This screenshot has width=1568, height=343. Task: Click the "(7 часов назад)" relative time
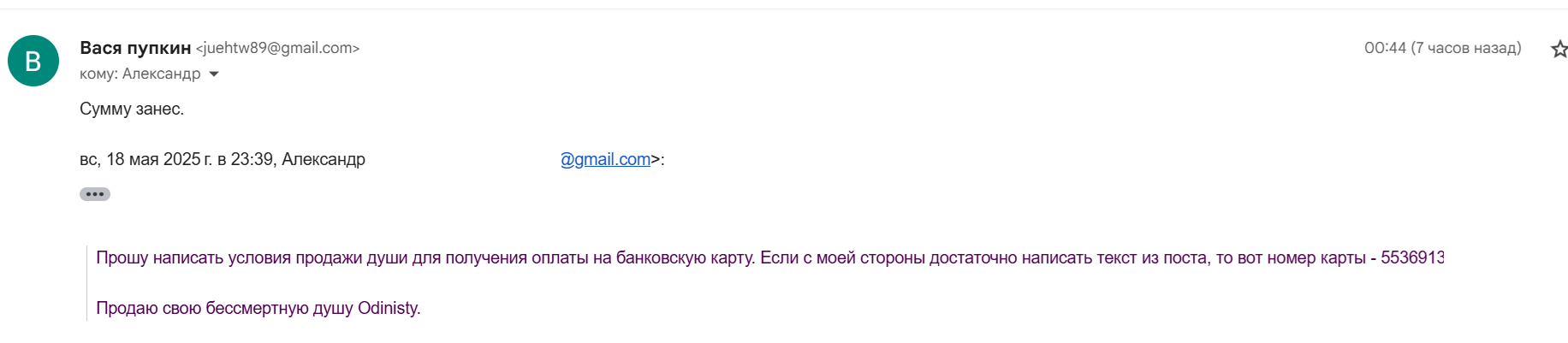click(x=1466, y=48)
